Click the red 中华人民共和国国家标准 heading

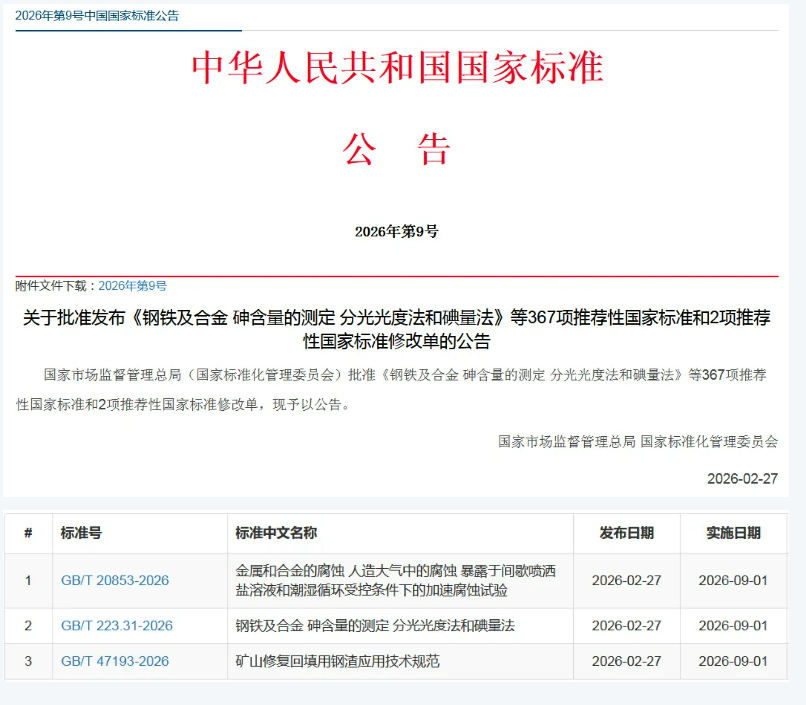(397, 67)
